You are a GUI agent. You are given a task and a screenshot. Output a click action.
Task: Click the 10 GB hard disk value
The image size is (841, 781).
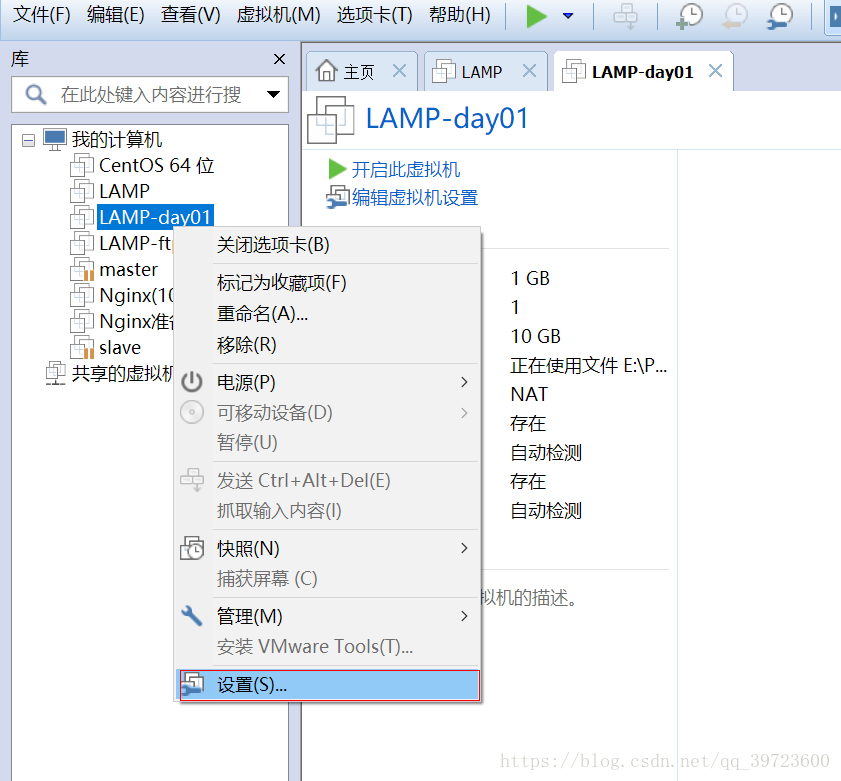pos(535,337)
